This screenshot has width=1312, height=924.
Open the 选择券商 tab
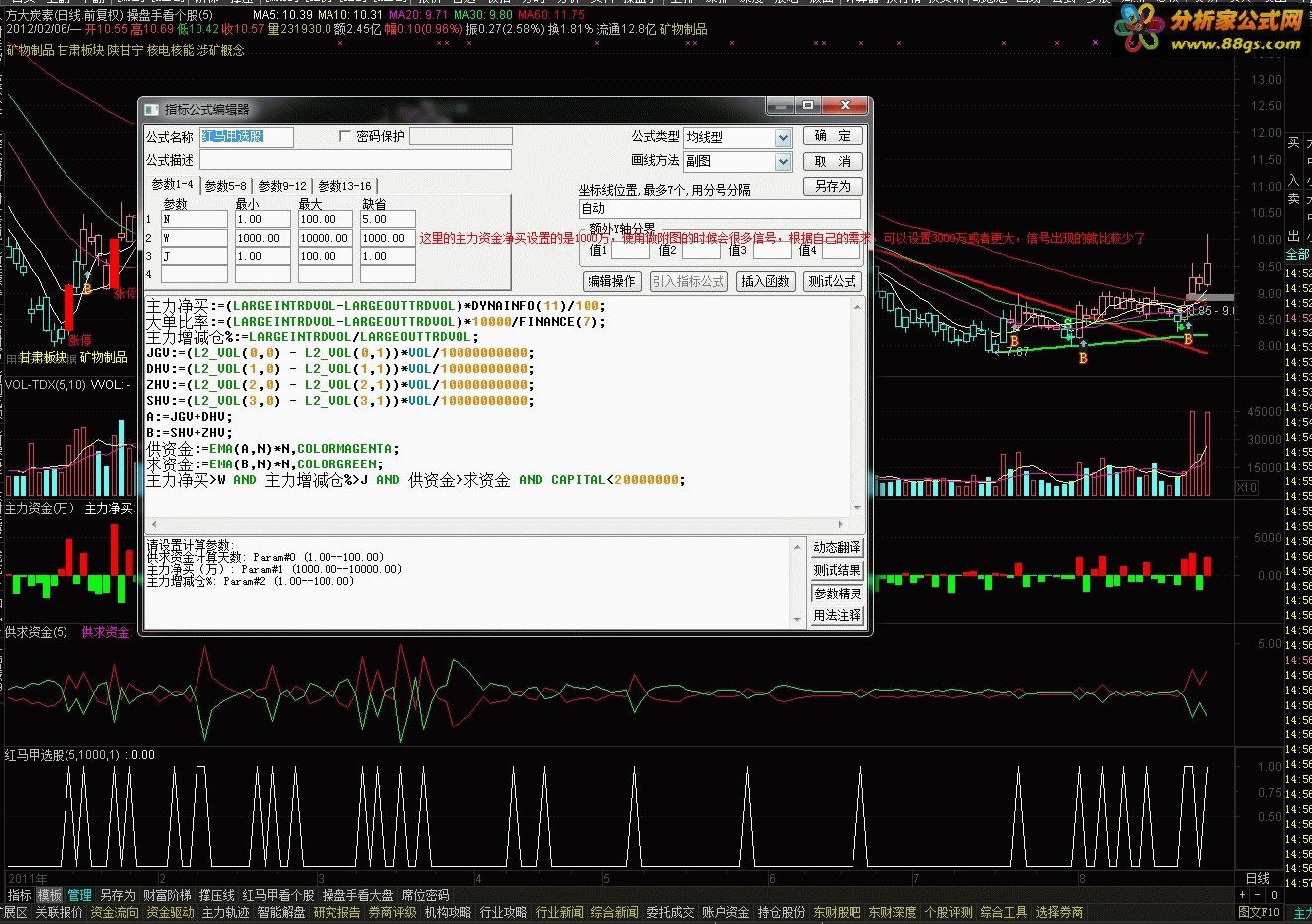click(1060, 912)
